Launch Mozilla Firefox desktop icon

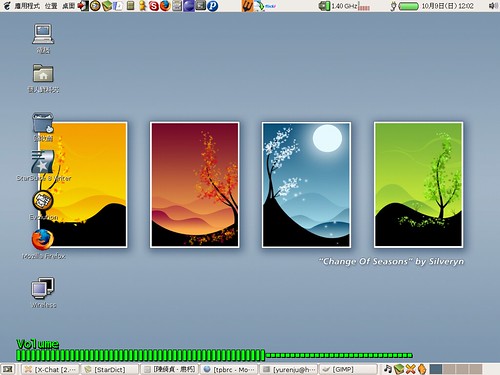pos(43,245)
